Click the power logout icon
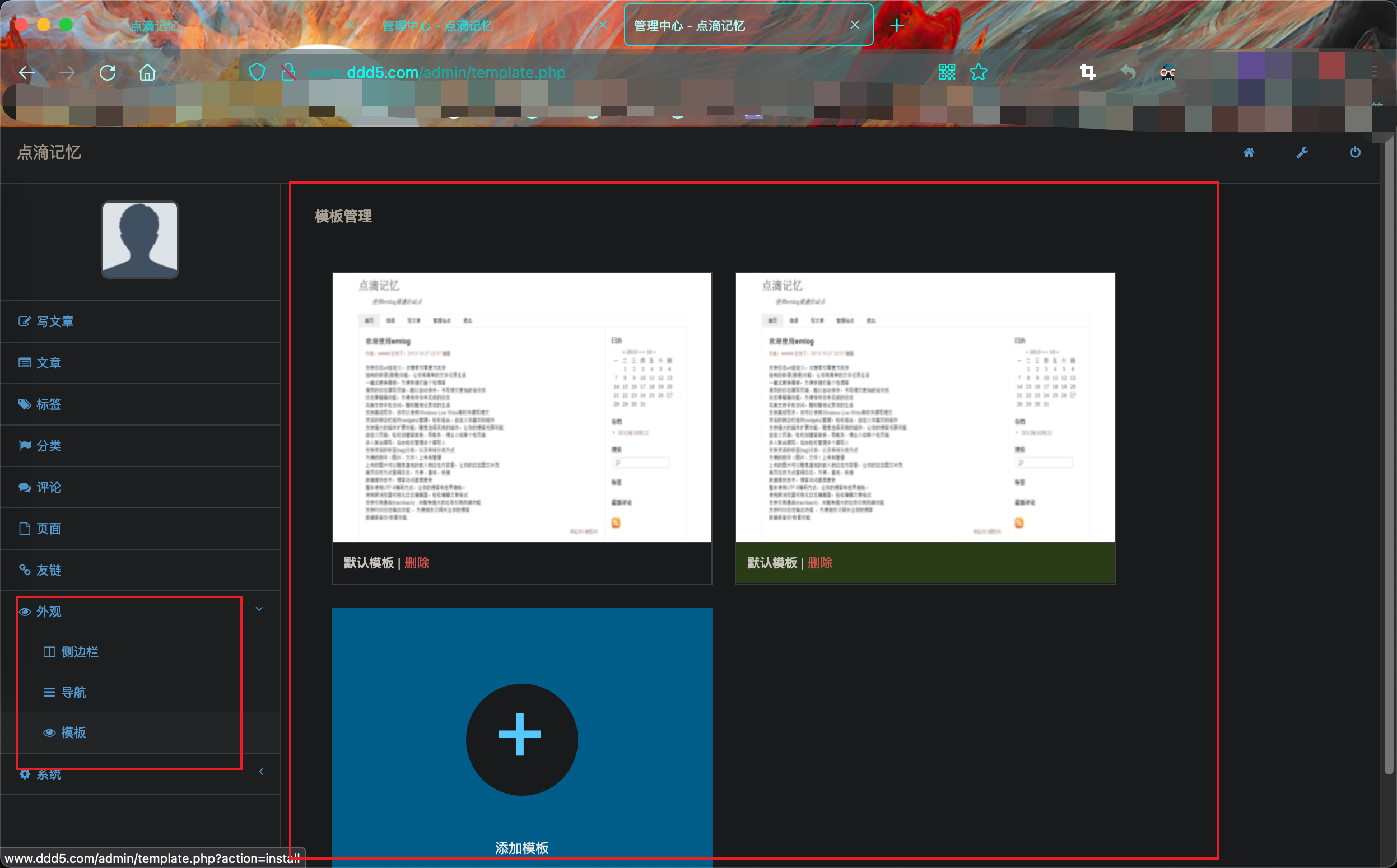The width and height of the screenshot is (1397, 868). click(x=1354, y=152)
